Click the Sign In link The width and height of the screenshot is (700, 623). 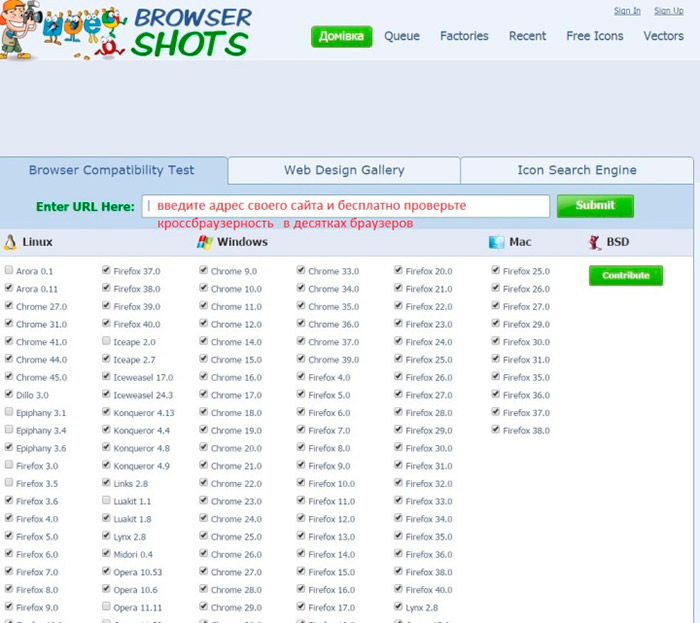(627, 11)
